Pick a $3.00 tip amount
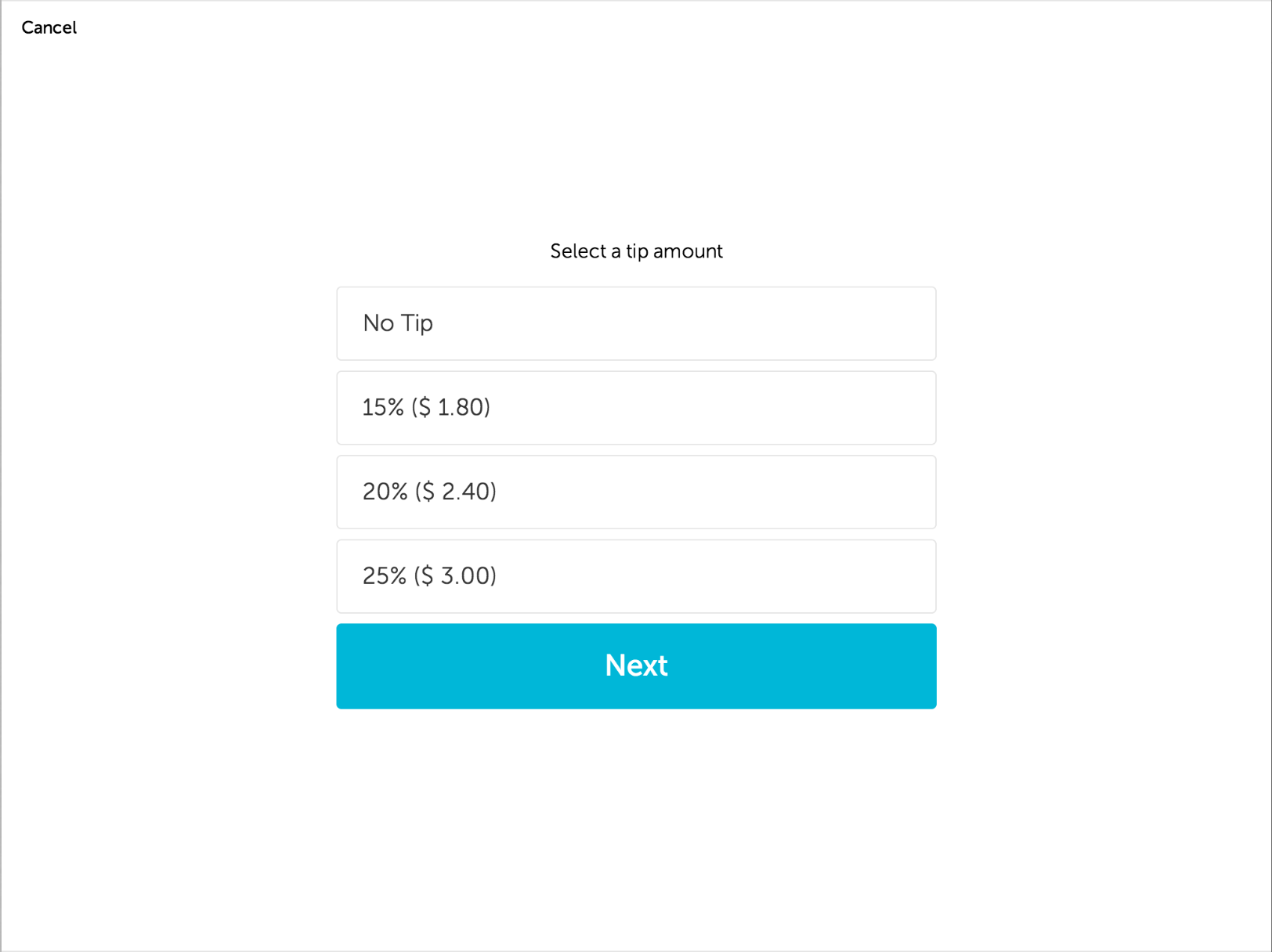This screenshot has height=952, width=1272. point(635,576)
